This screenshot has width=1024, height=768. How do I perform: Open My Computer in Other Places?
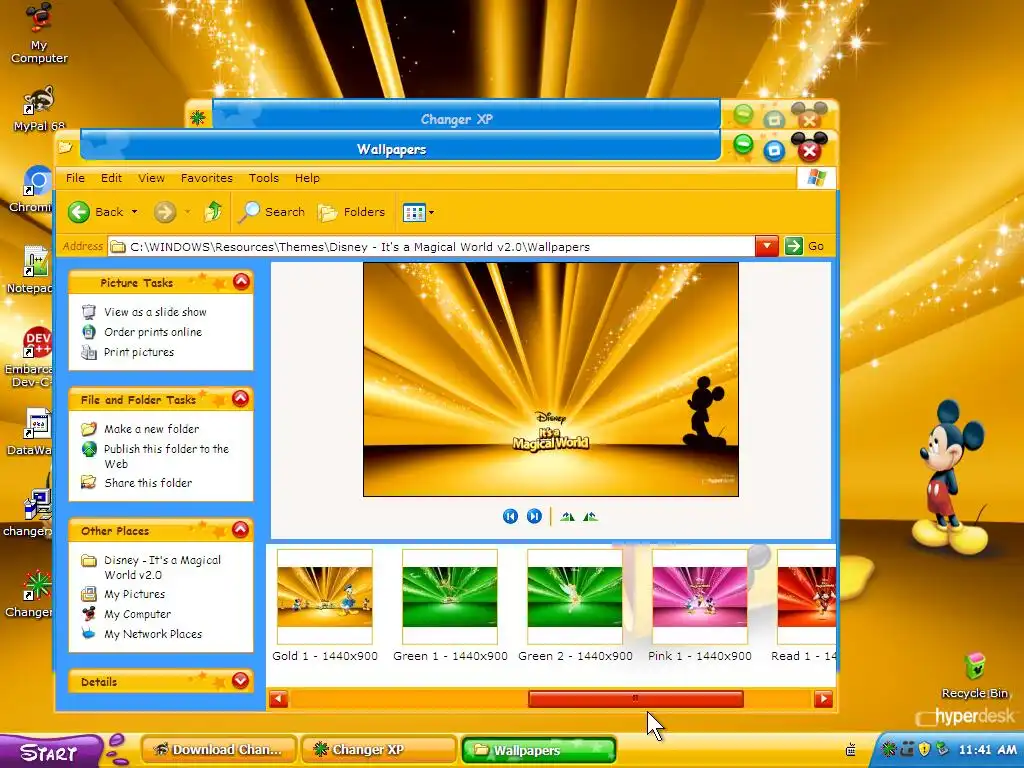[x=138, y=615]
